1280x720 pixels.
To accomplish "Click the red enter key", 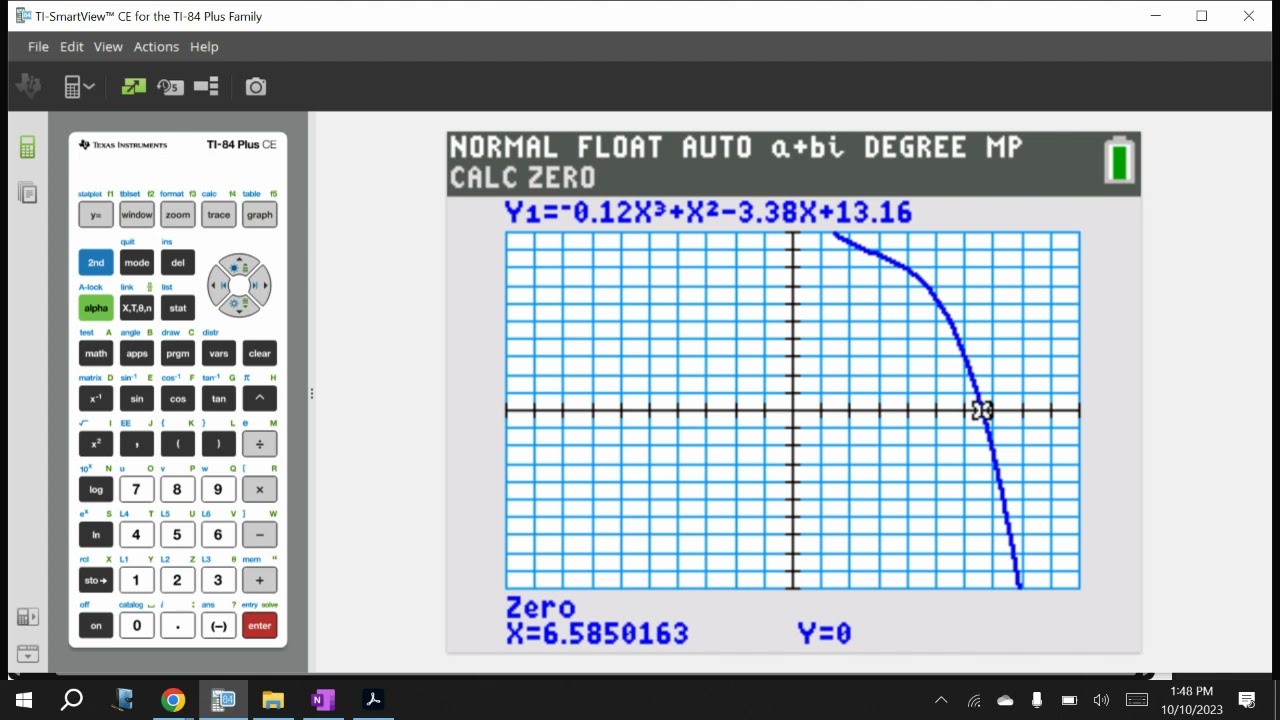I will pyautogui.click(x=260, y=626).
